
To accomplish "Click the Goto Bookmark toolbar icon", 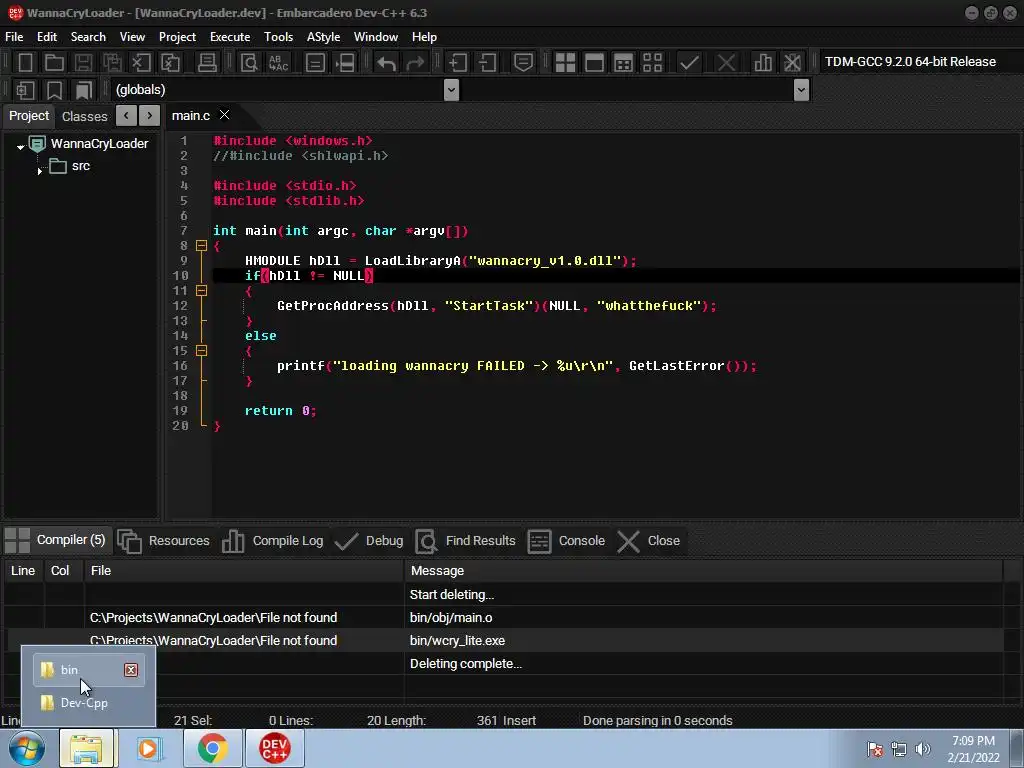I will coord(84,89).
